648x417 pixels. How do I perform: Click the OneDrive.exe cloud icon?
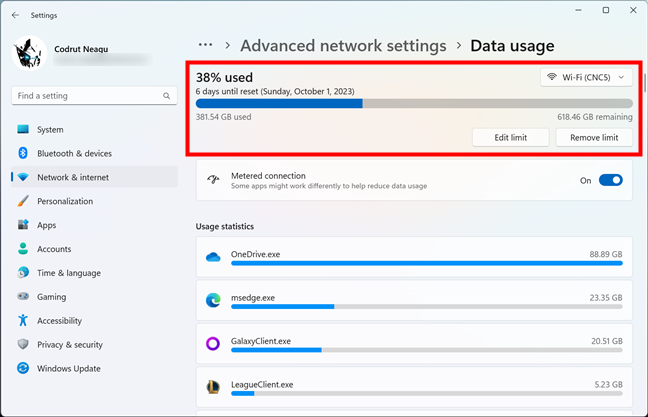213,257
